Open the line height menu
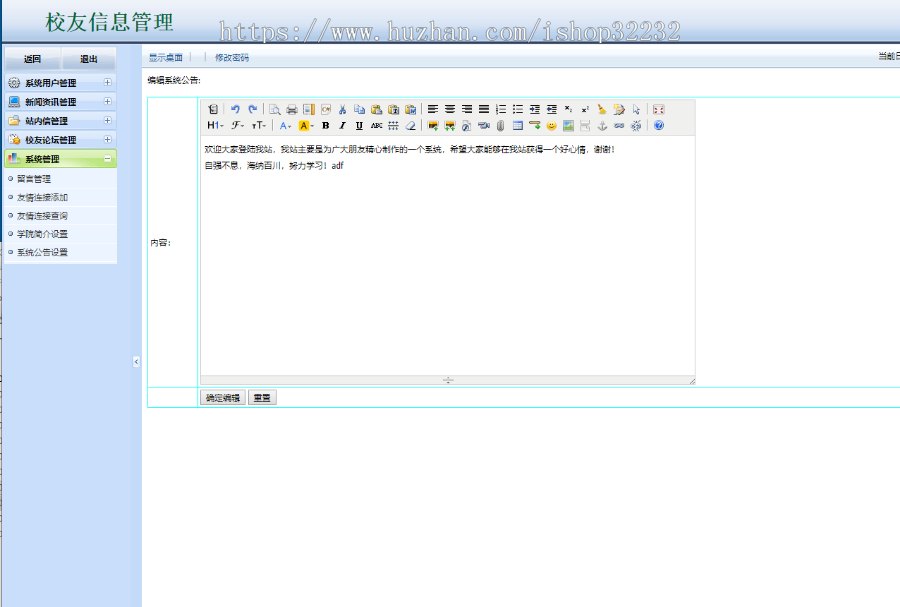900x607 pixels. pos(393,126)
